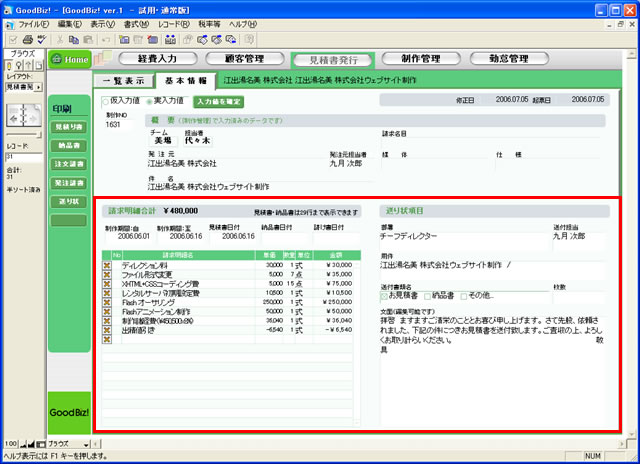Check the 納品書 checkbox
The width and height of the screenshot is (640, 464).
(x=428, y=294)
